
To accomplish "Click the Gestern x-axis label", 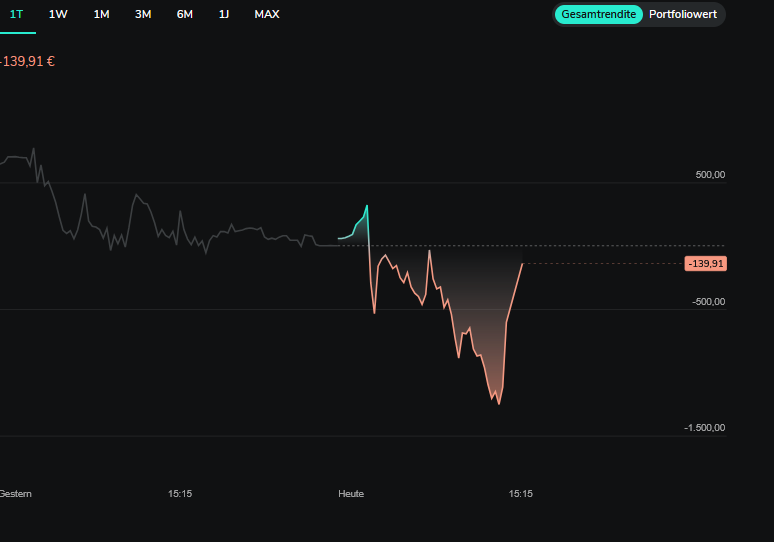I will [x=15, y=494].
